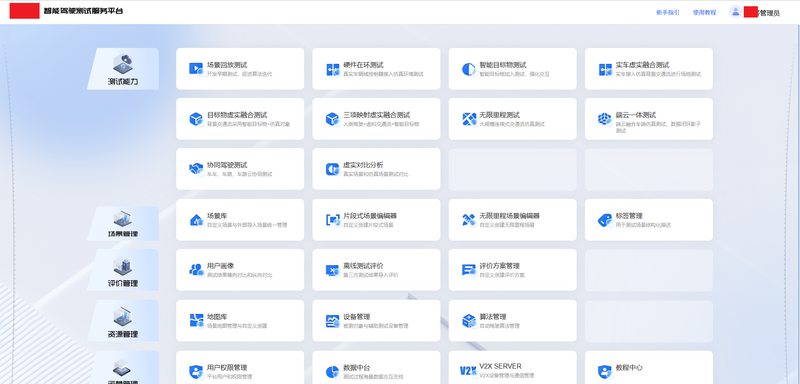Select the 智能目标物测试 half-circle icon
Screen dimensions: 800x384
point(468,69)
